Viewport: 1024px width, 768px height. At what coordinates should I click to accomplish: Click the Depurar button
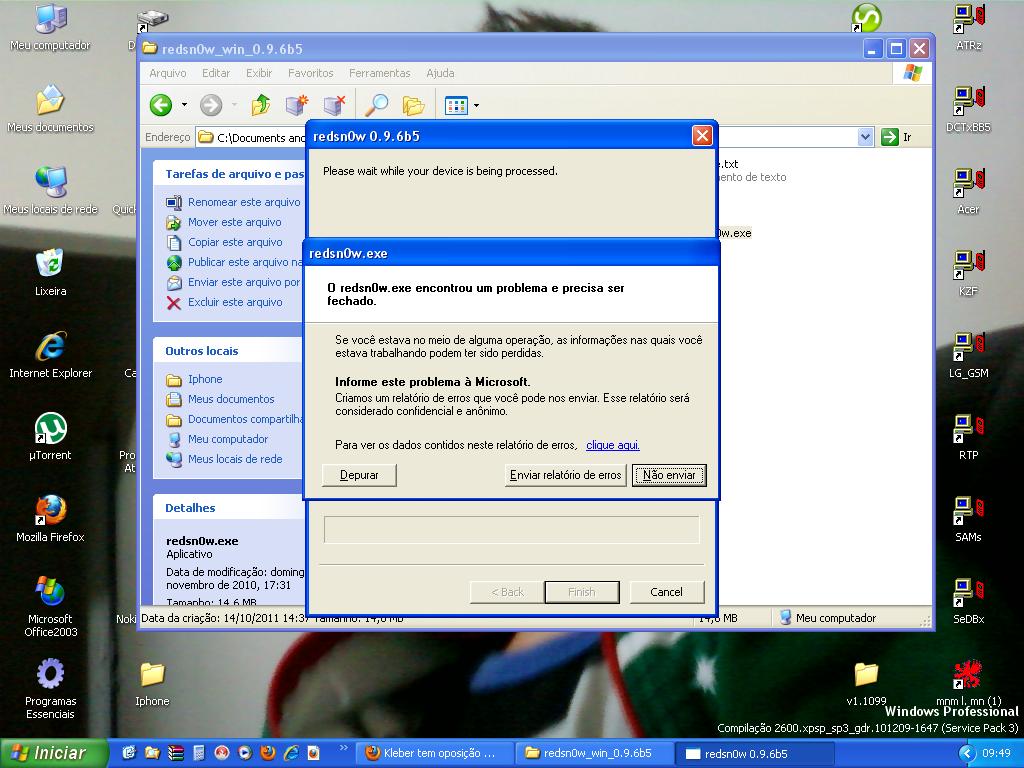point(359,475)
